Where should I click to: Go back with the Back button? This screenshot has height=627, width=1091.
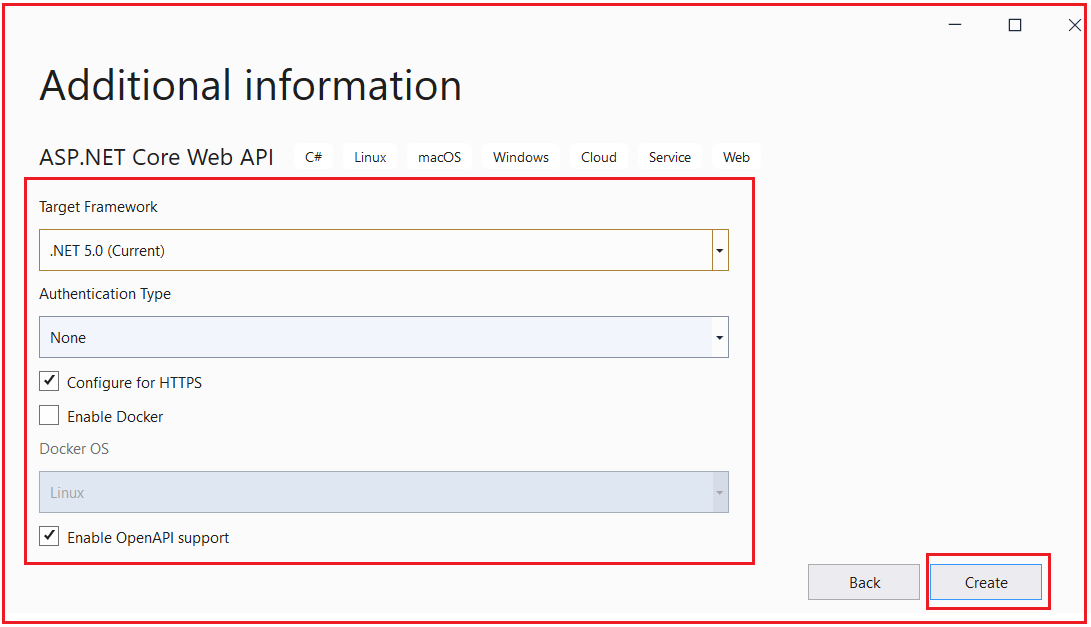point(863,582)
